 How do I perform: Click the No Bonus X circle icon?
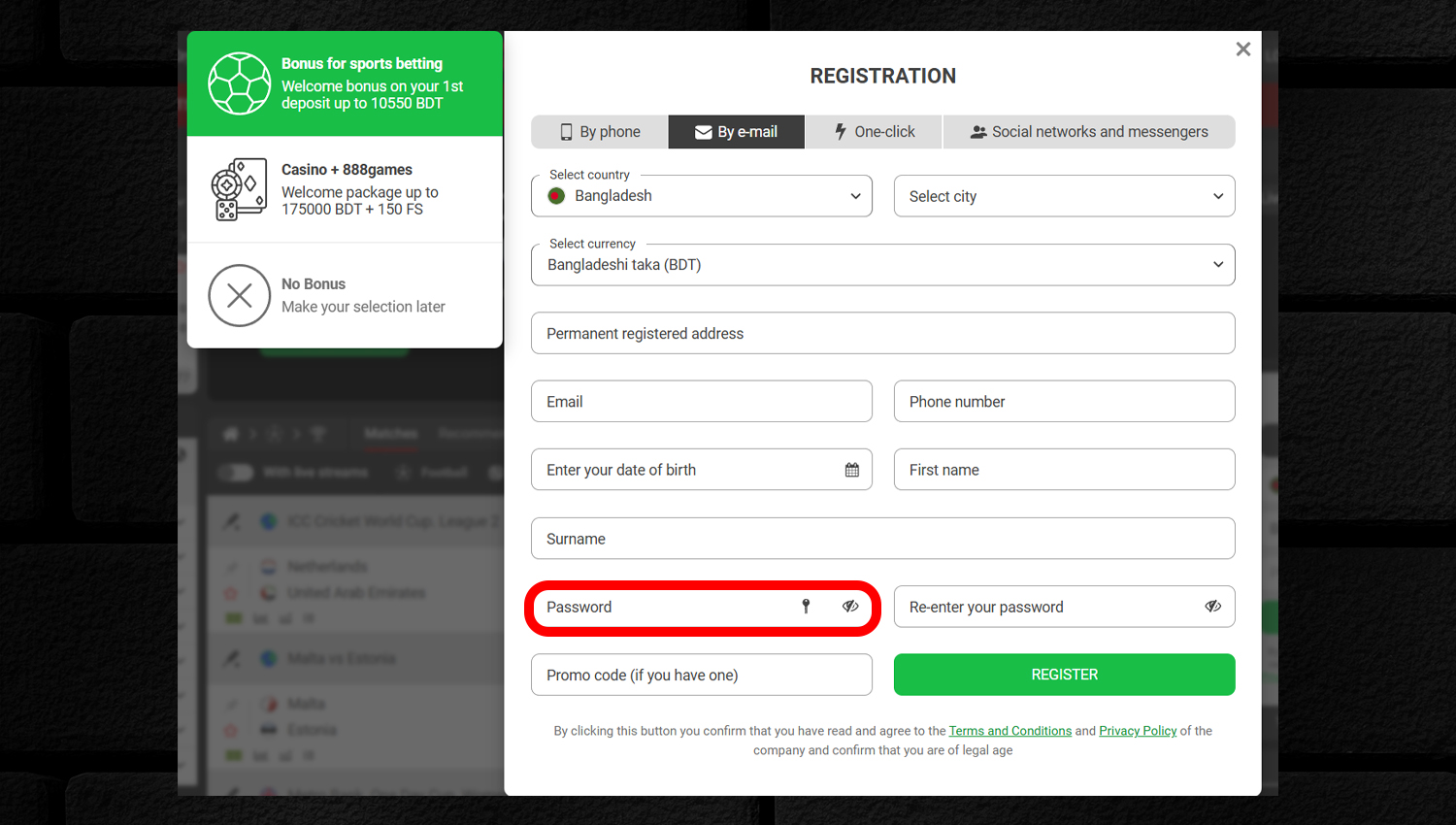pyautogui.click(x=239, y=295)
